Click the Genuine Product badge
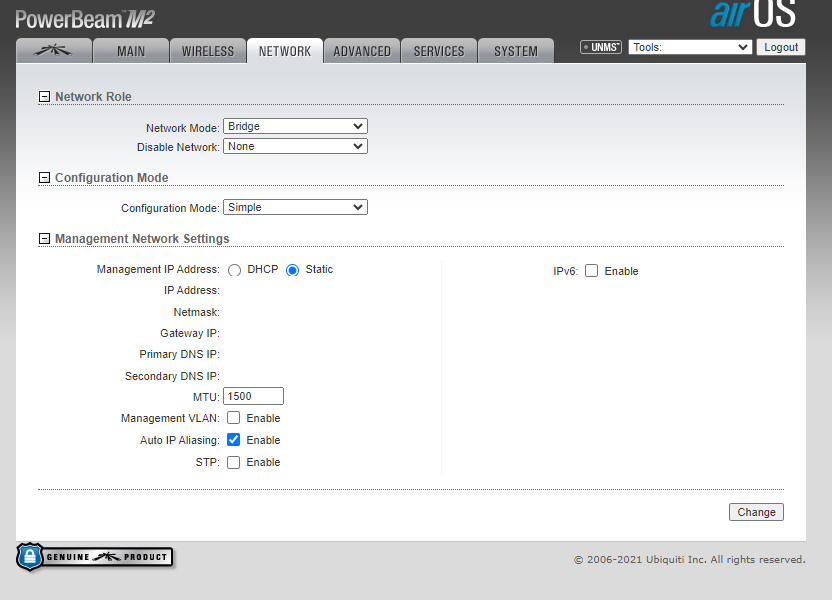Image resolution: width=832 pixels, height=600 pixels. 95,557
